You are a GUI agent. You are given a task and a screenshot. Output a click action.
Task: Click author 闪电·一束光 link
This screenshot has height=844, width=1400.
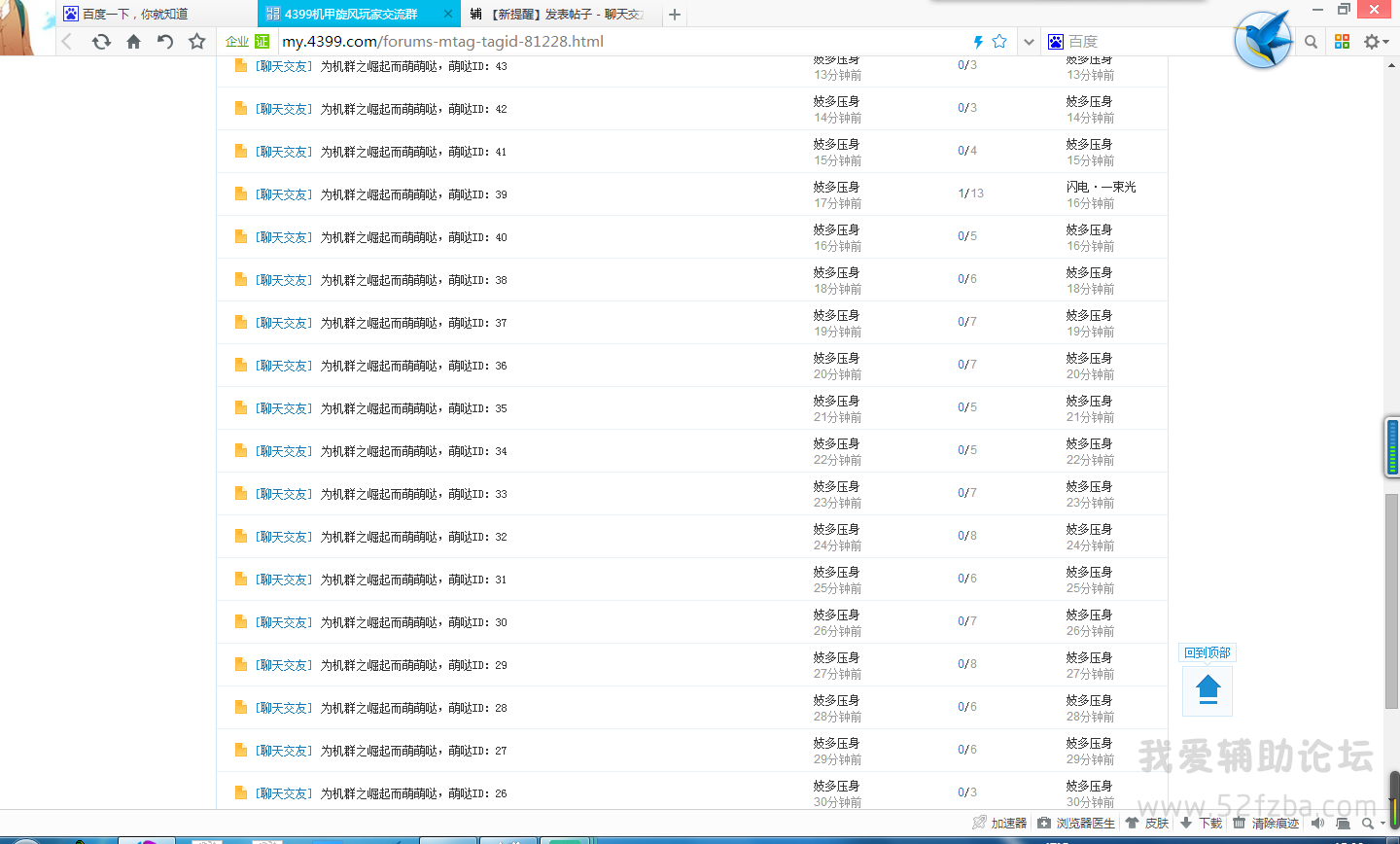pos(1101,187)
